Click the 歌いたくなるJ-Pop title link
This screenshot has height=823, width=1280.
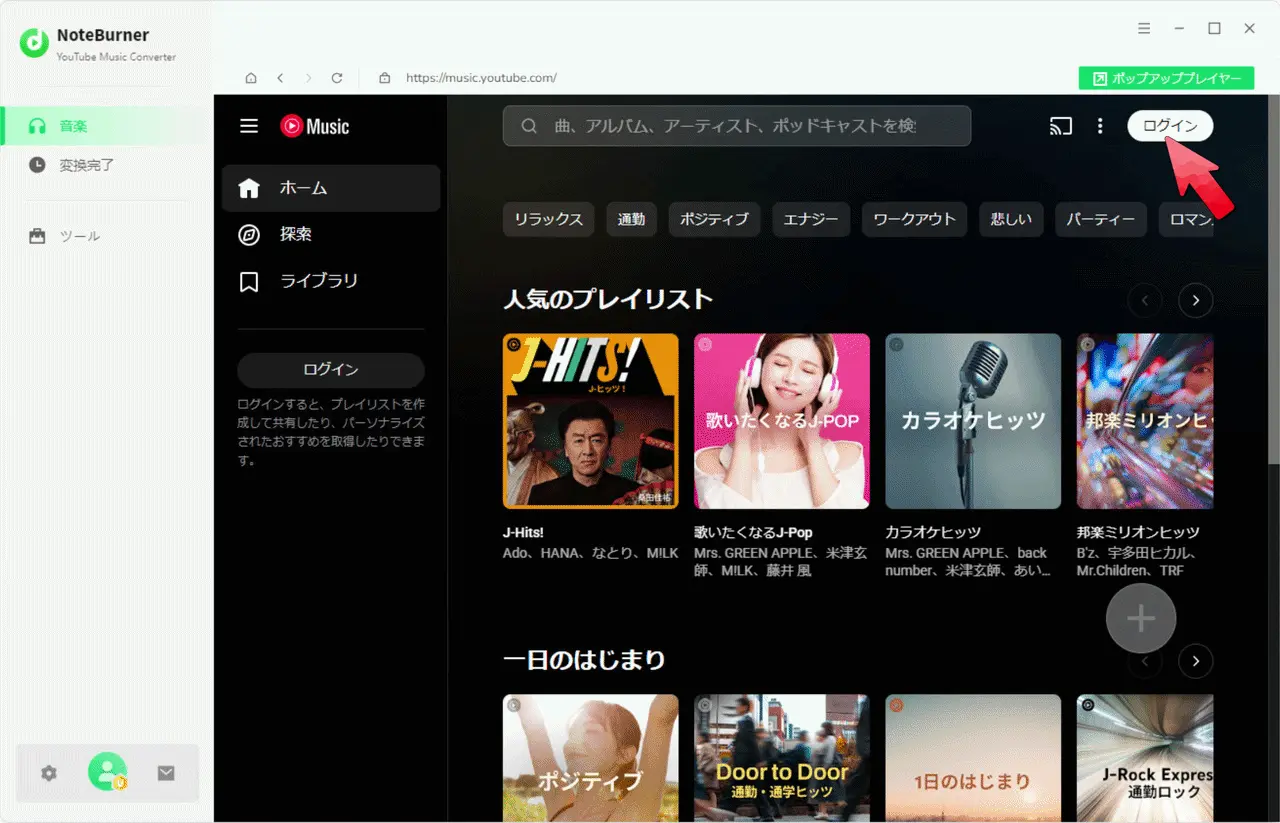coord(753,532)
